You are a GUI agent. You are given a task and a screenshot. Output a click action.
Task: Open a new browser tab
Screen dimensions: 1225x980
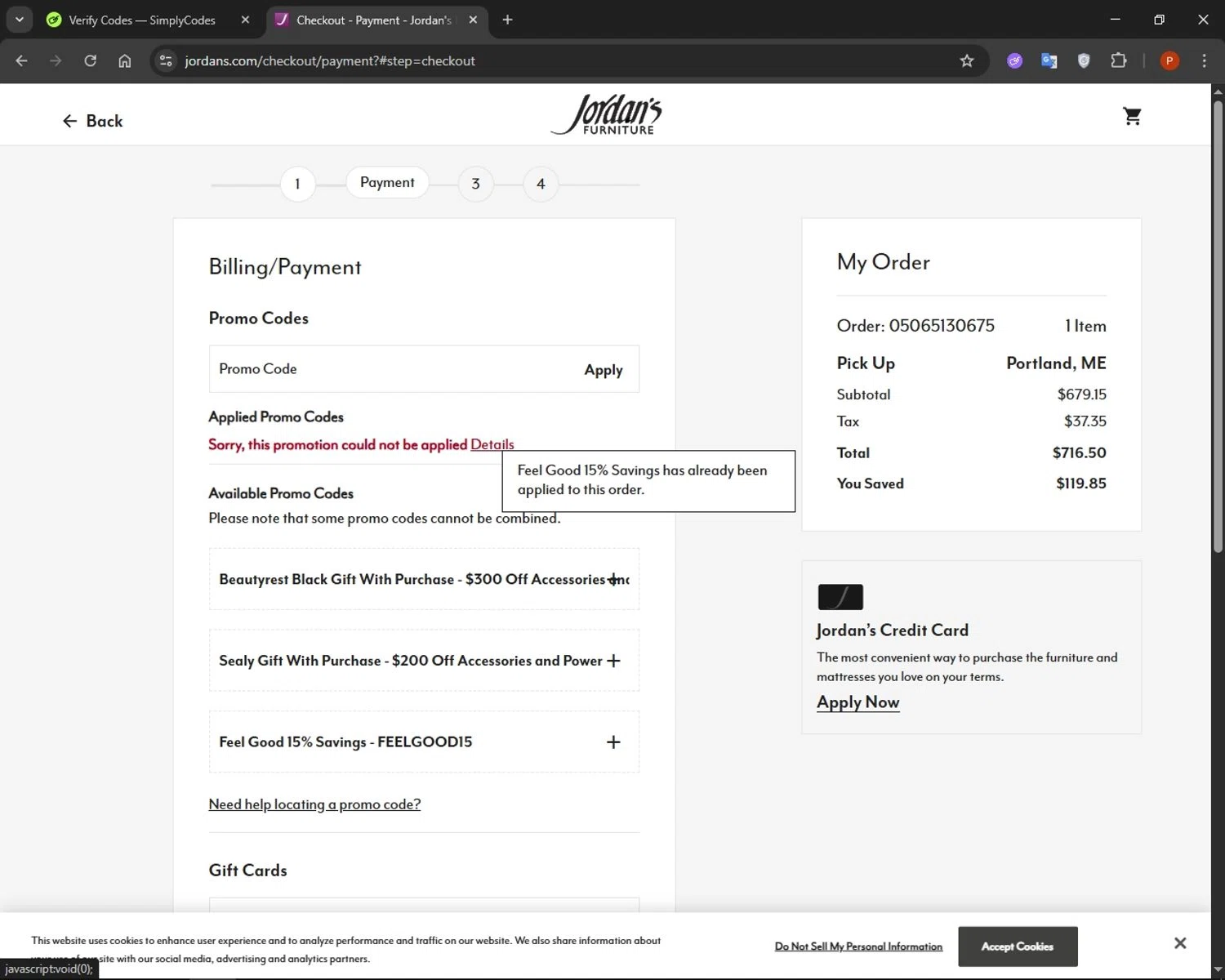tap(507, 20)
